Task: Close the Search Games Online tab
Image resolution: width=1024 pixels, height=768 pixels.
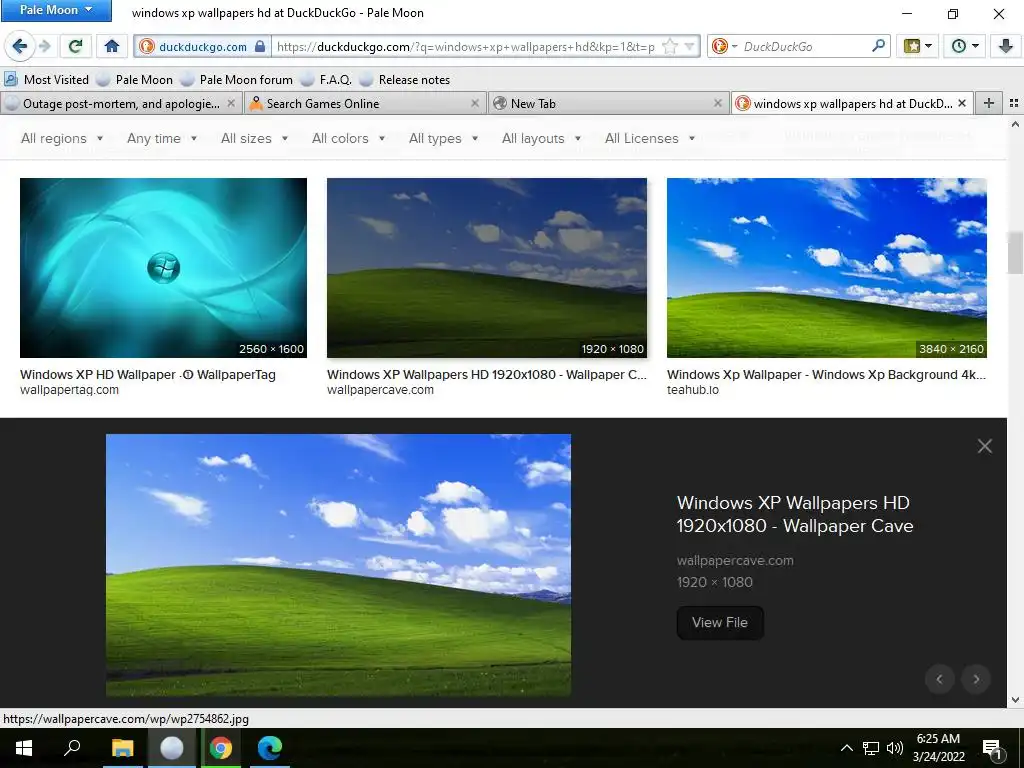Action: click(x=475, y=103)
